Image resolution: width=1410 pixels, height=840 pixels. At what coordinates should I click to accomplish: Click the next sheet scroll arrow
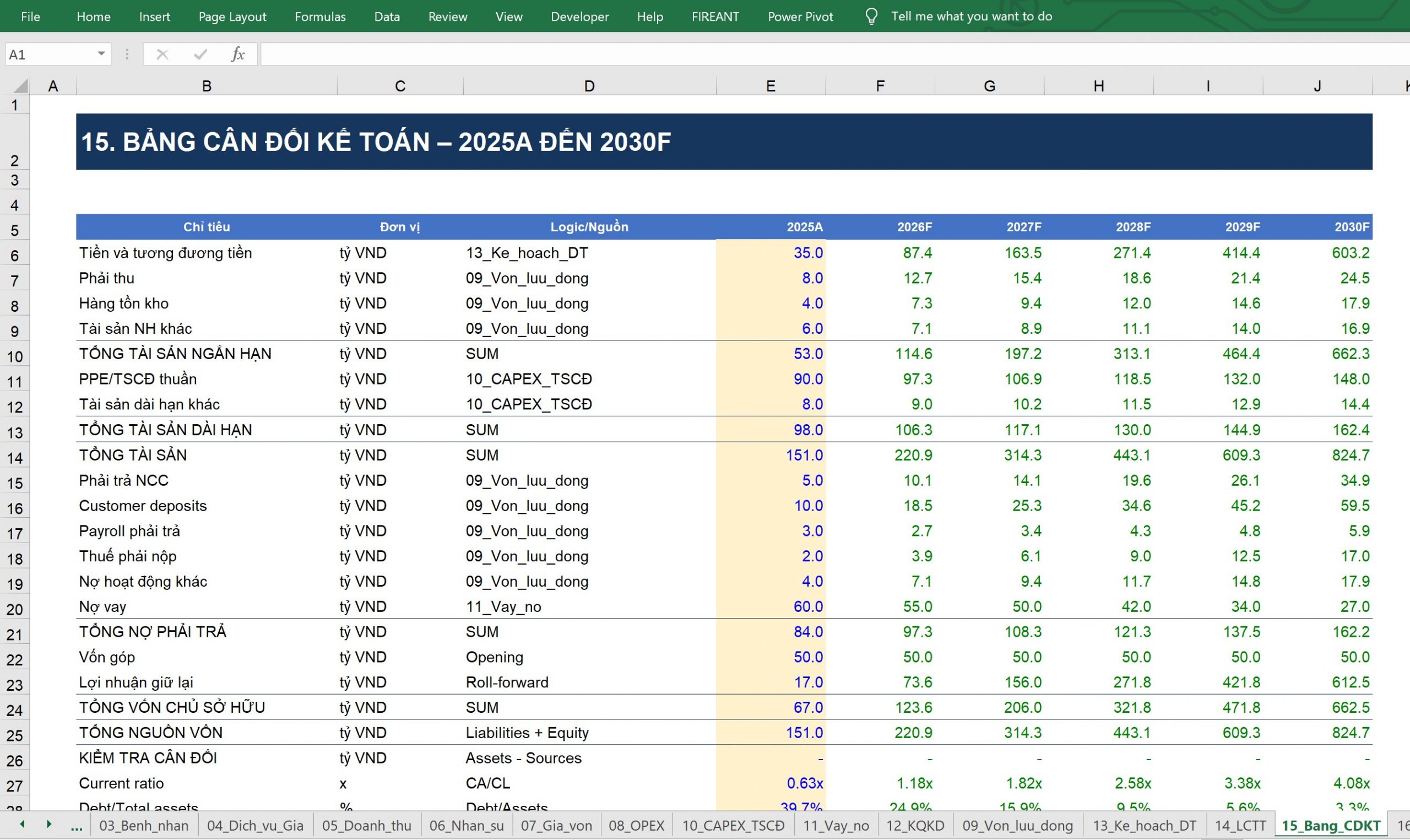click(x=49, y=824)
